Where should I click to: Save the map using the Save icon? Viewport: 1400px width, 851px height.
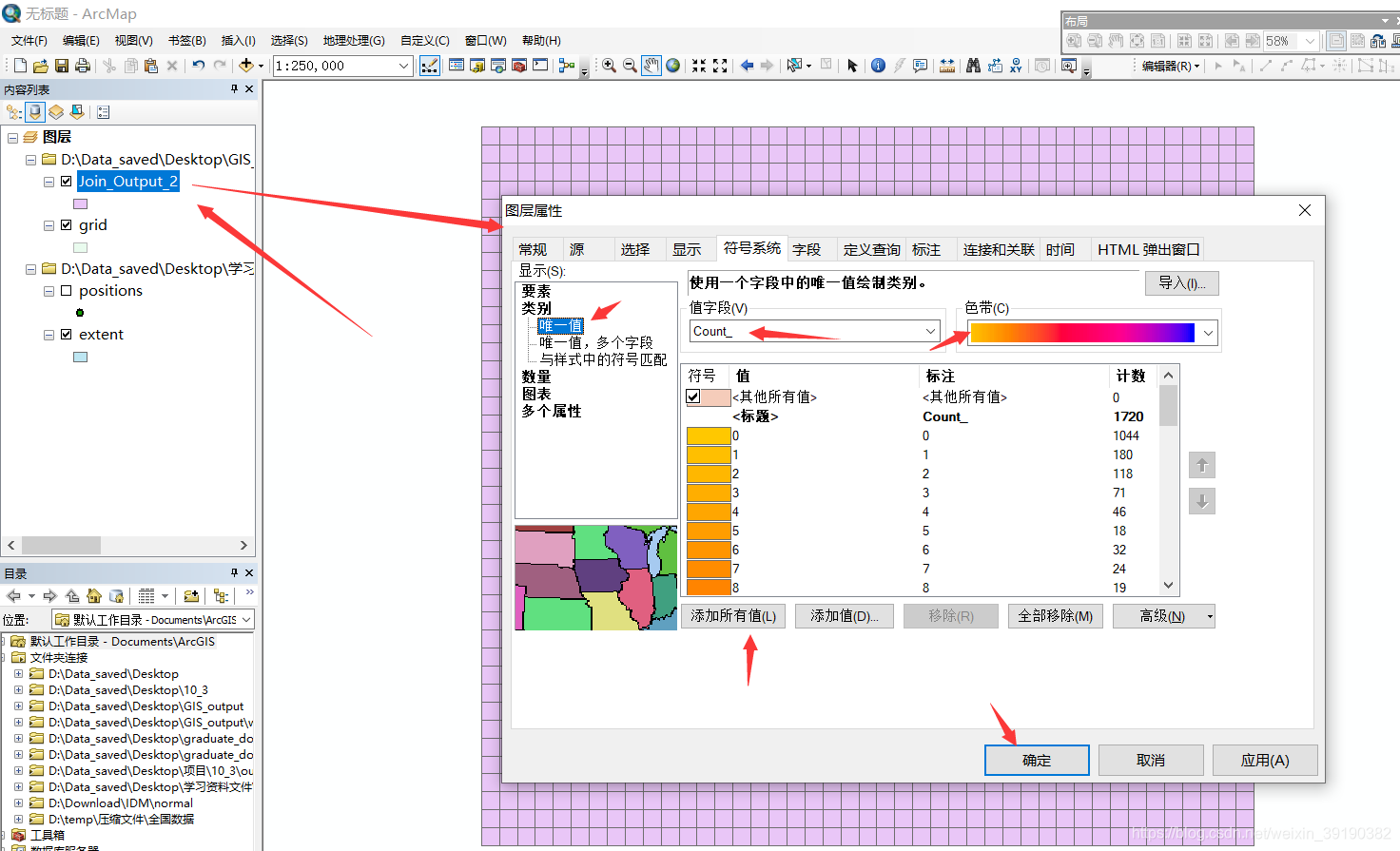coord(61,66)
